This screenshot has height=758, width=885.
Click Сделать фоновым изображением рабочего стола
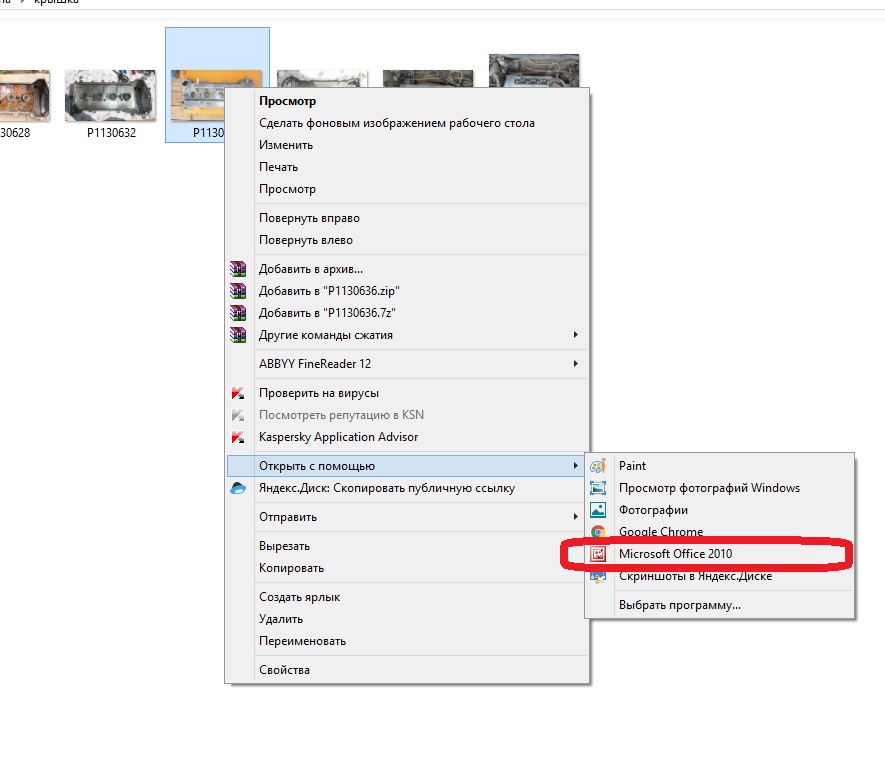[x=396, y=123]
